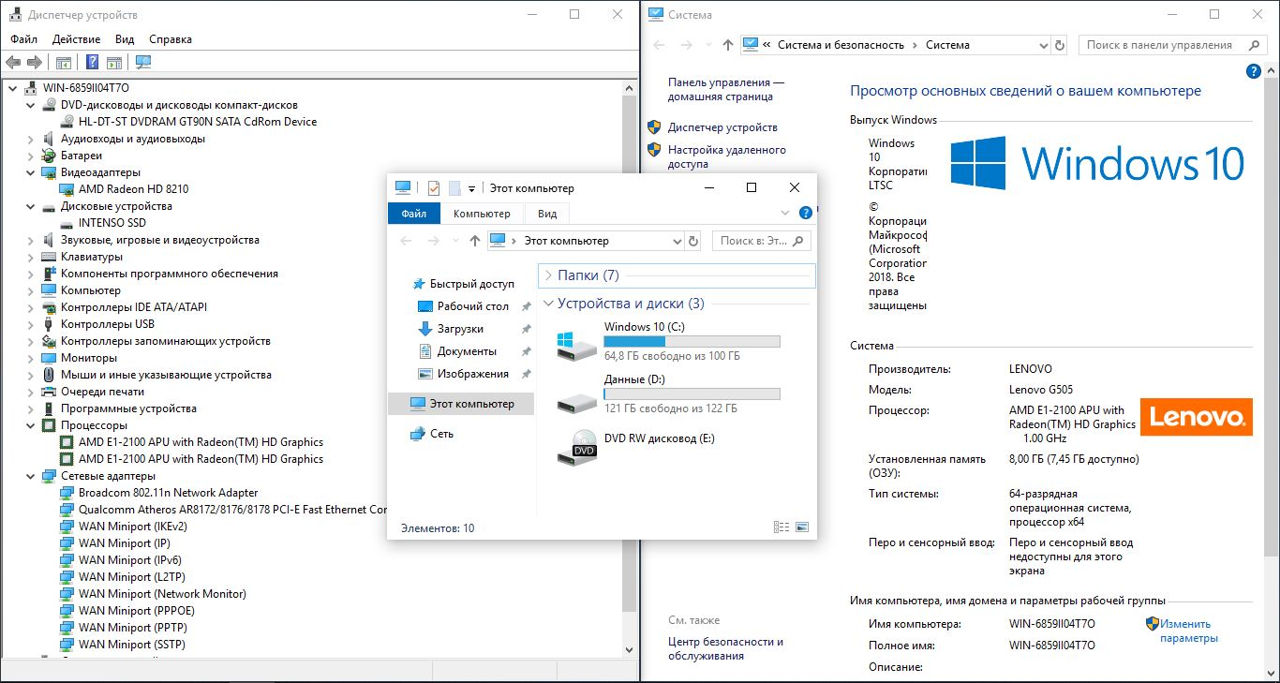
Task: Open Загрузки in the Quick access sidebar
Action: (x=460, y=329)
